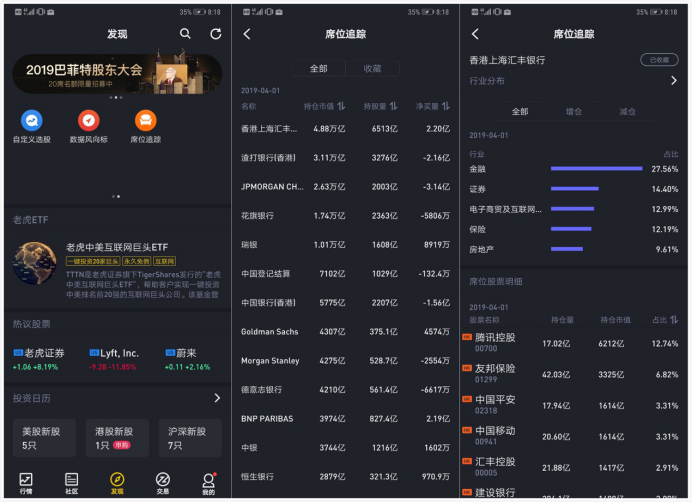Switch to 社区 community tab in bottom bar
Image resolution: width=692 pixels, height=502 pixels.
[x=71, y=483]
